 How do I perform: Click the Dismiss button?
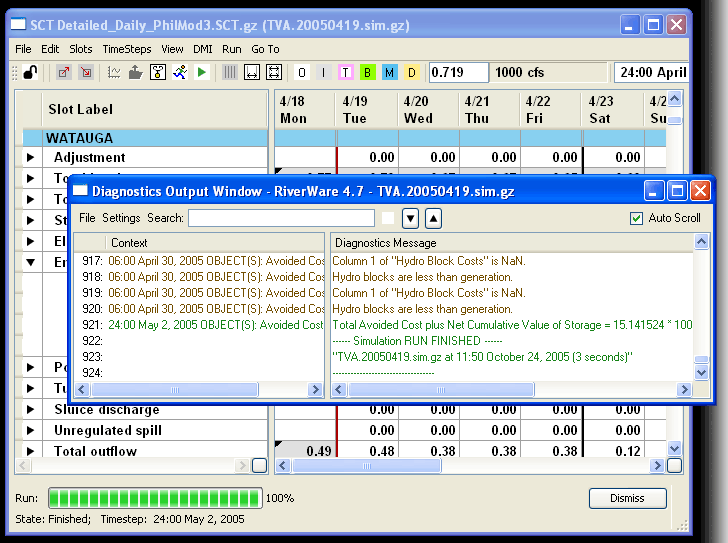pos(627,498)
